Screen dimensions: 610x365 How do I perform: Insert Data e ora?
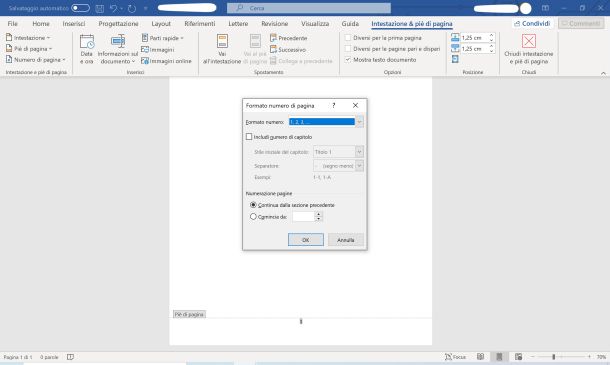pos(87,49)
